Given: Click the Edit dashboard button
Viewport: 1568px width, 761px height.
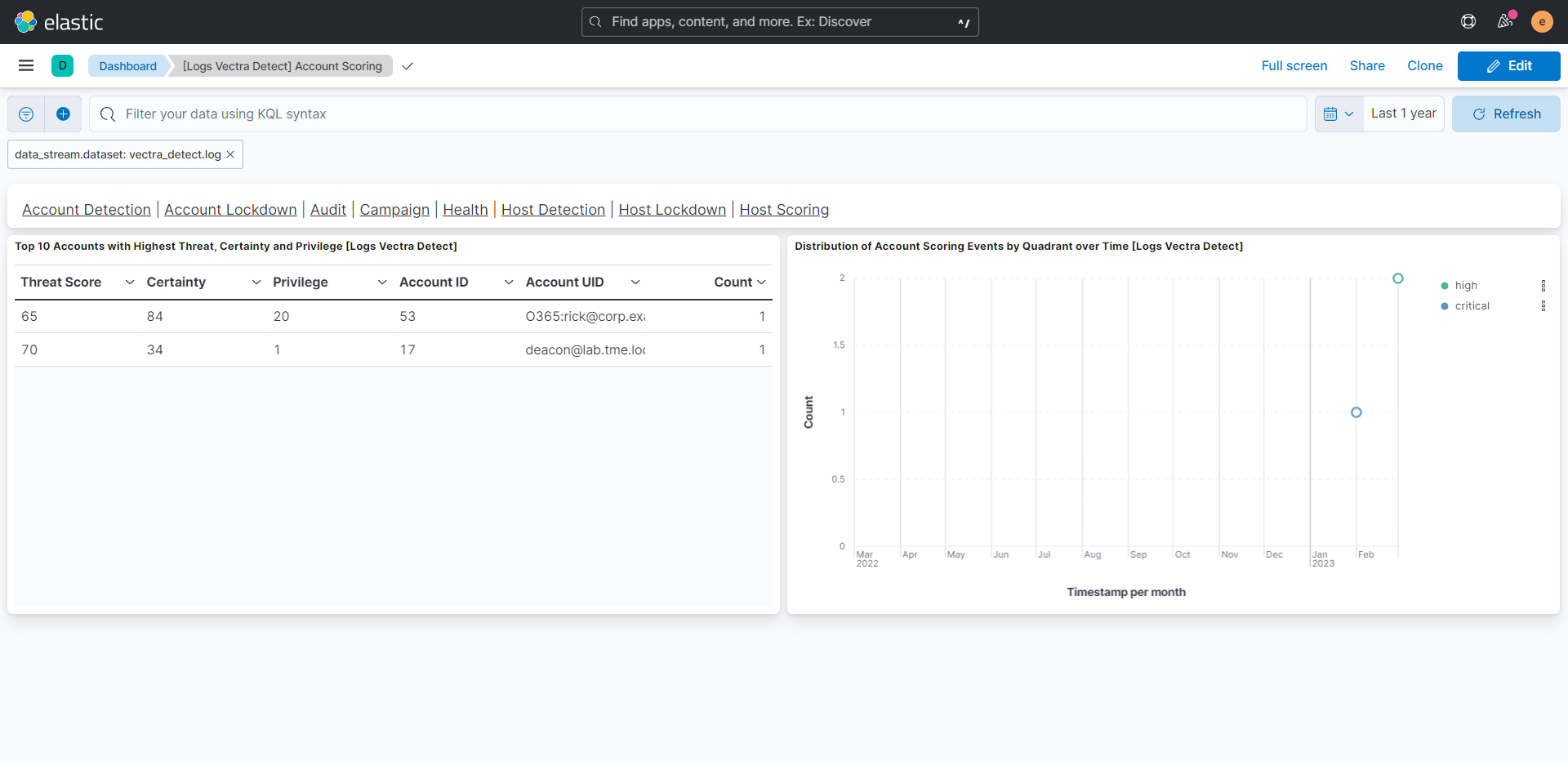Looking at the screenshot, I should 1508,66.
